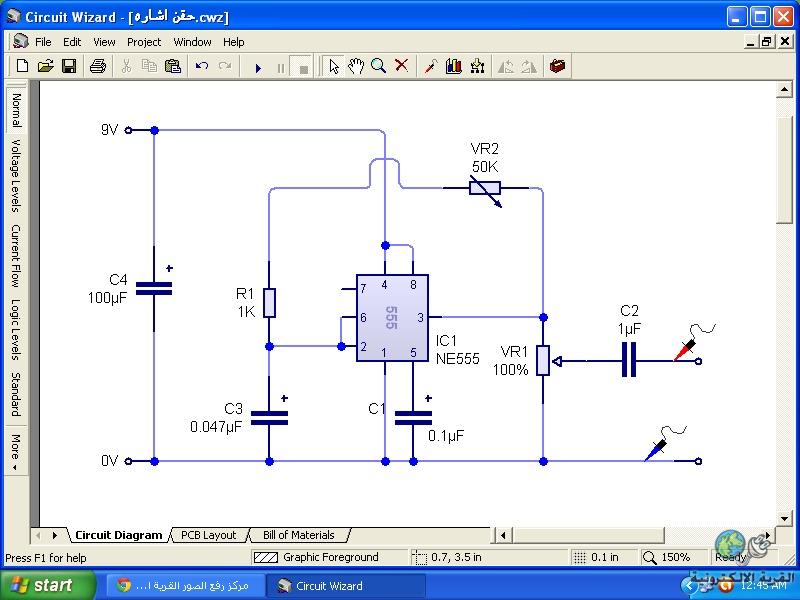Select the Zoom magnifier tool
This screenshot has width=800, height=600.
(x=379, y=66)
